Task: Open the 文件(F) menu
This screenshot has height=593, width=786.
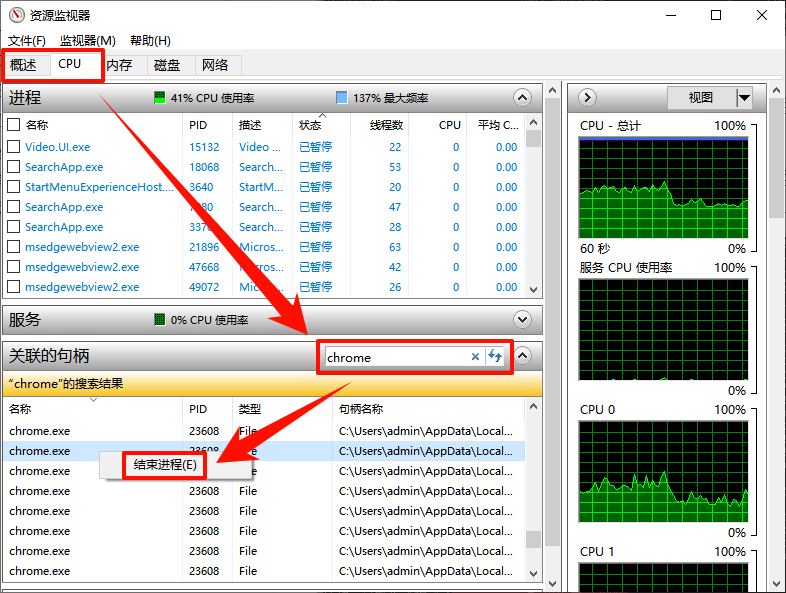Action: 27,41
